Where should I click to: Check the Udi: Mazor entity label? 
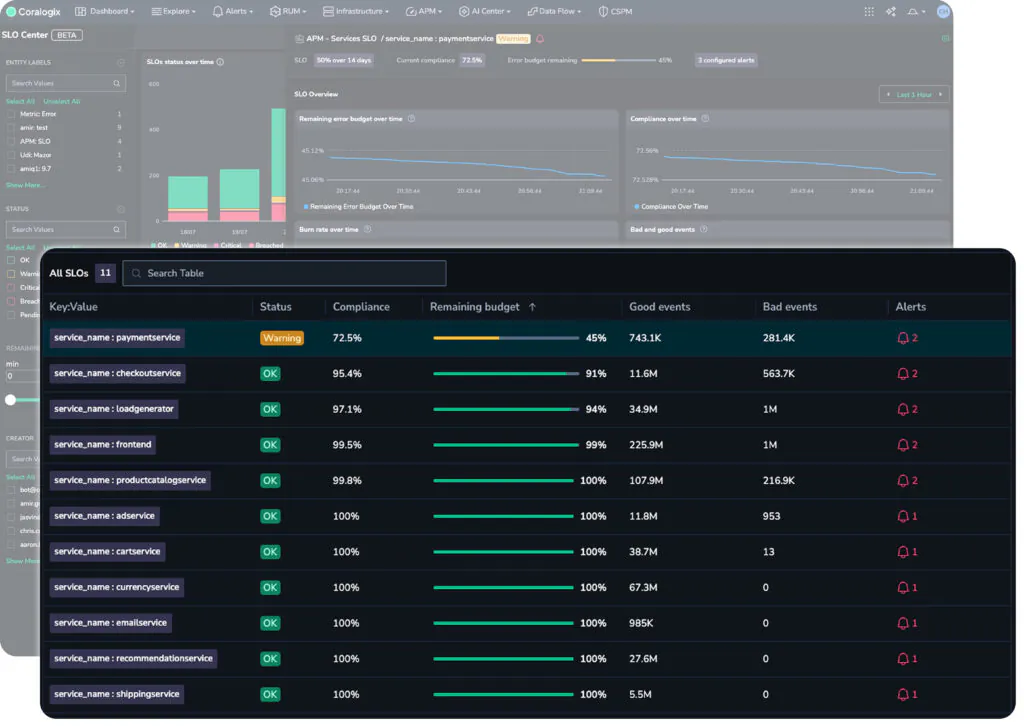(x=10, y=155)
